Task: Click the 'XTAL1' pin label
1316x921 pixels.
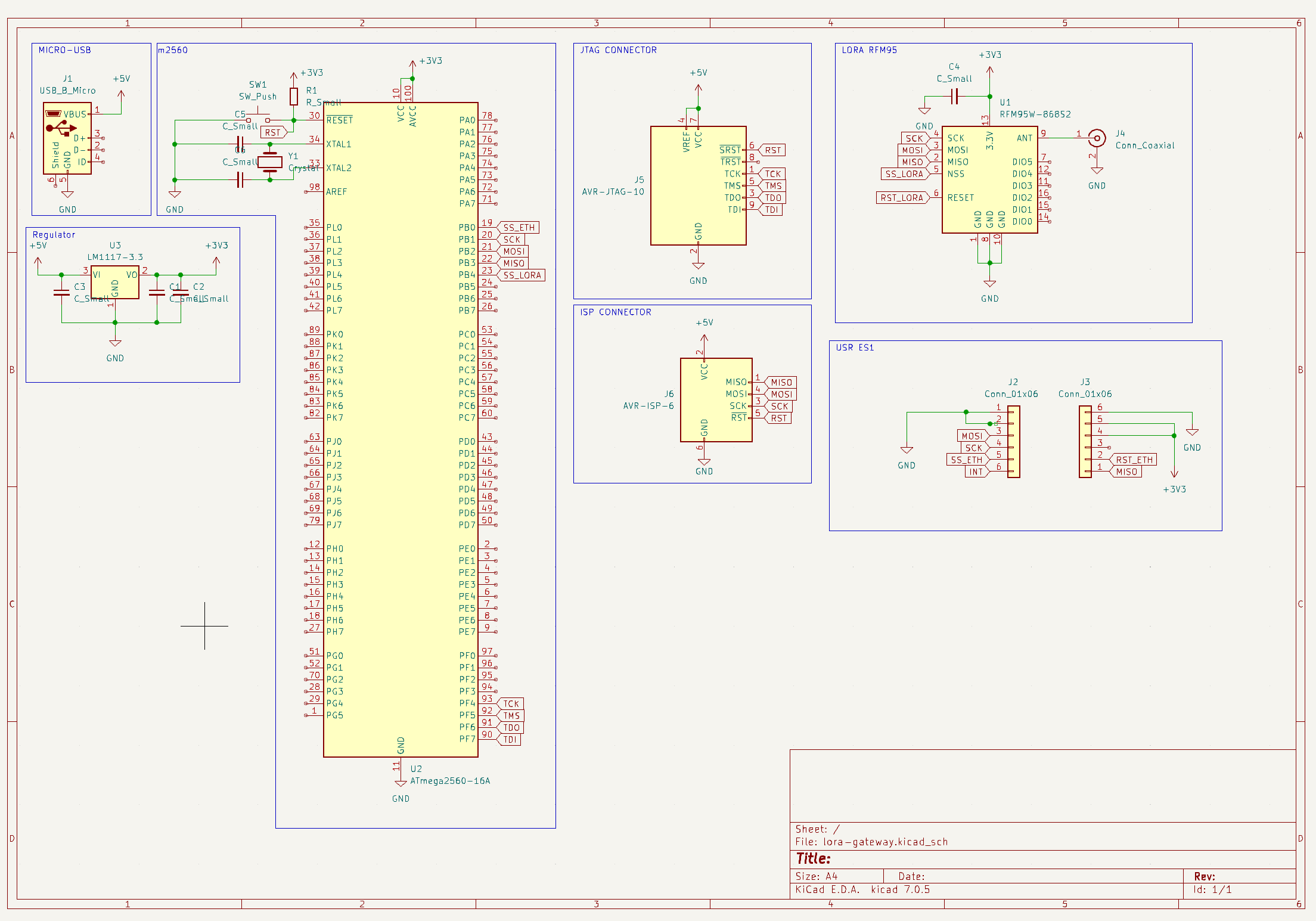Action: coord(339,144)
